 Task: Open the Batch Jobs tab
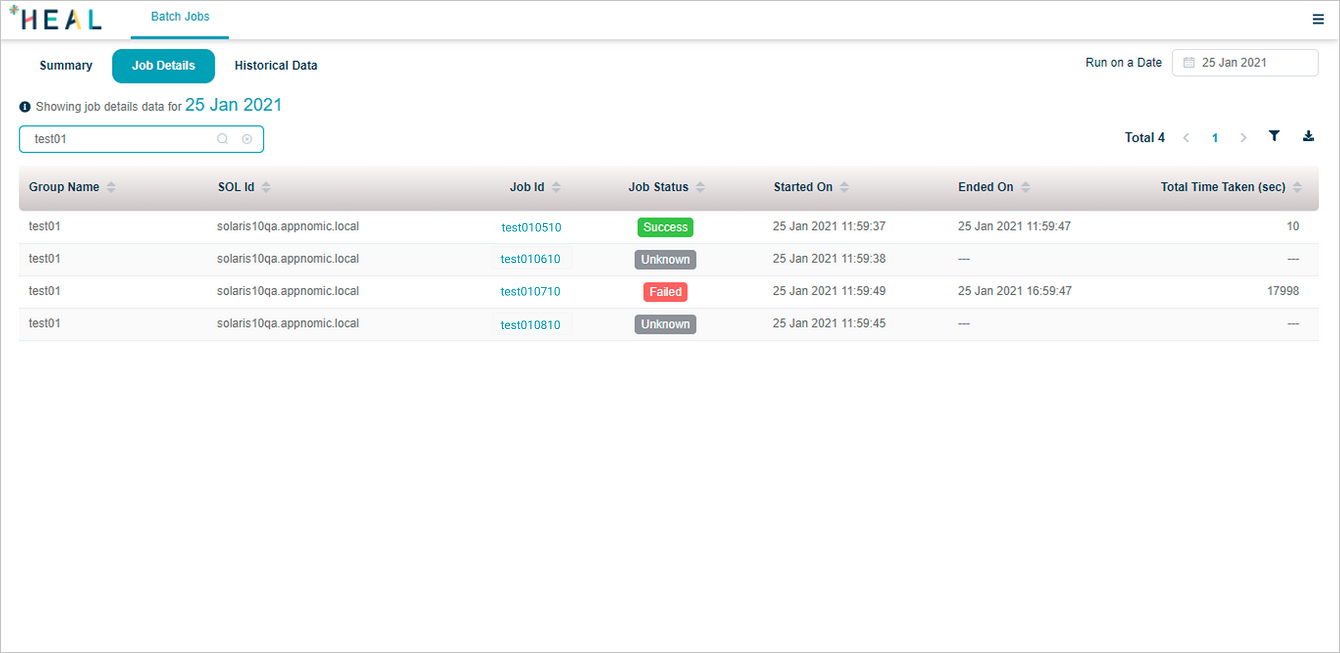(x=180, y=17)
